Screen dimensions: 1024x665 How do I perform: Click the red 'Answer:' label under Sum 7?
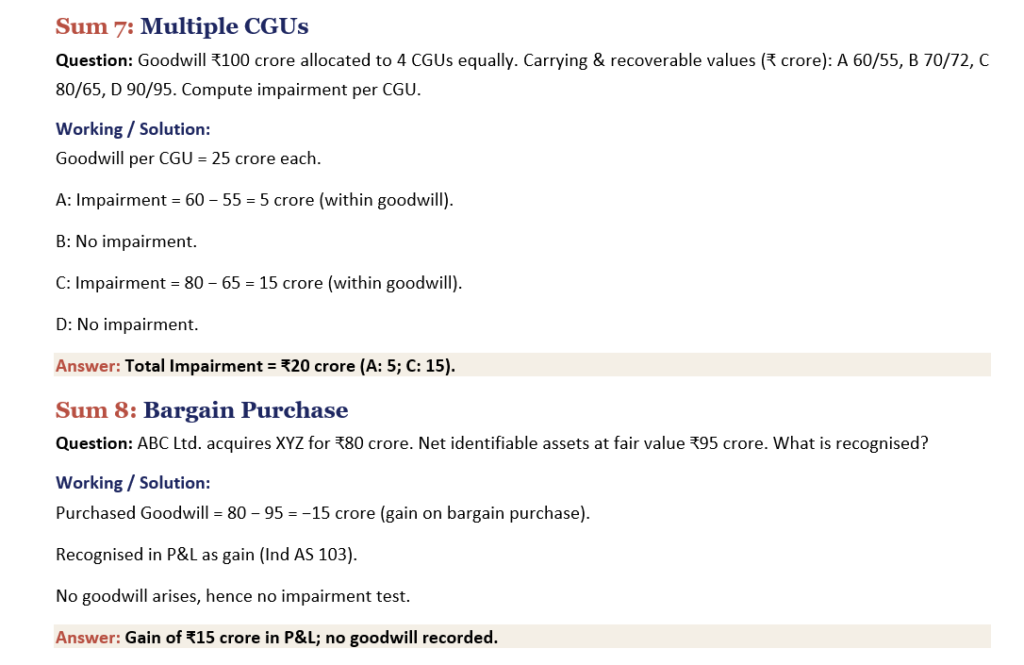[88, 366]
